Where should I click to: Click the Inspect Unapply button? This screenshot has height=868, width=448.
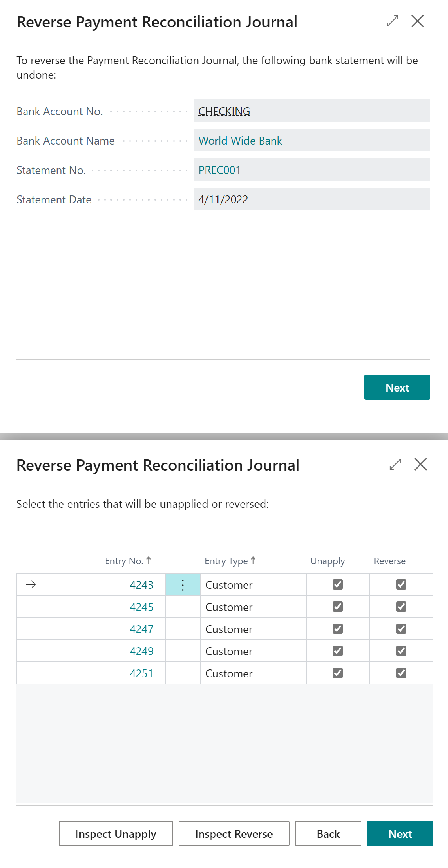[x=116, y=834]
